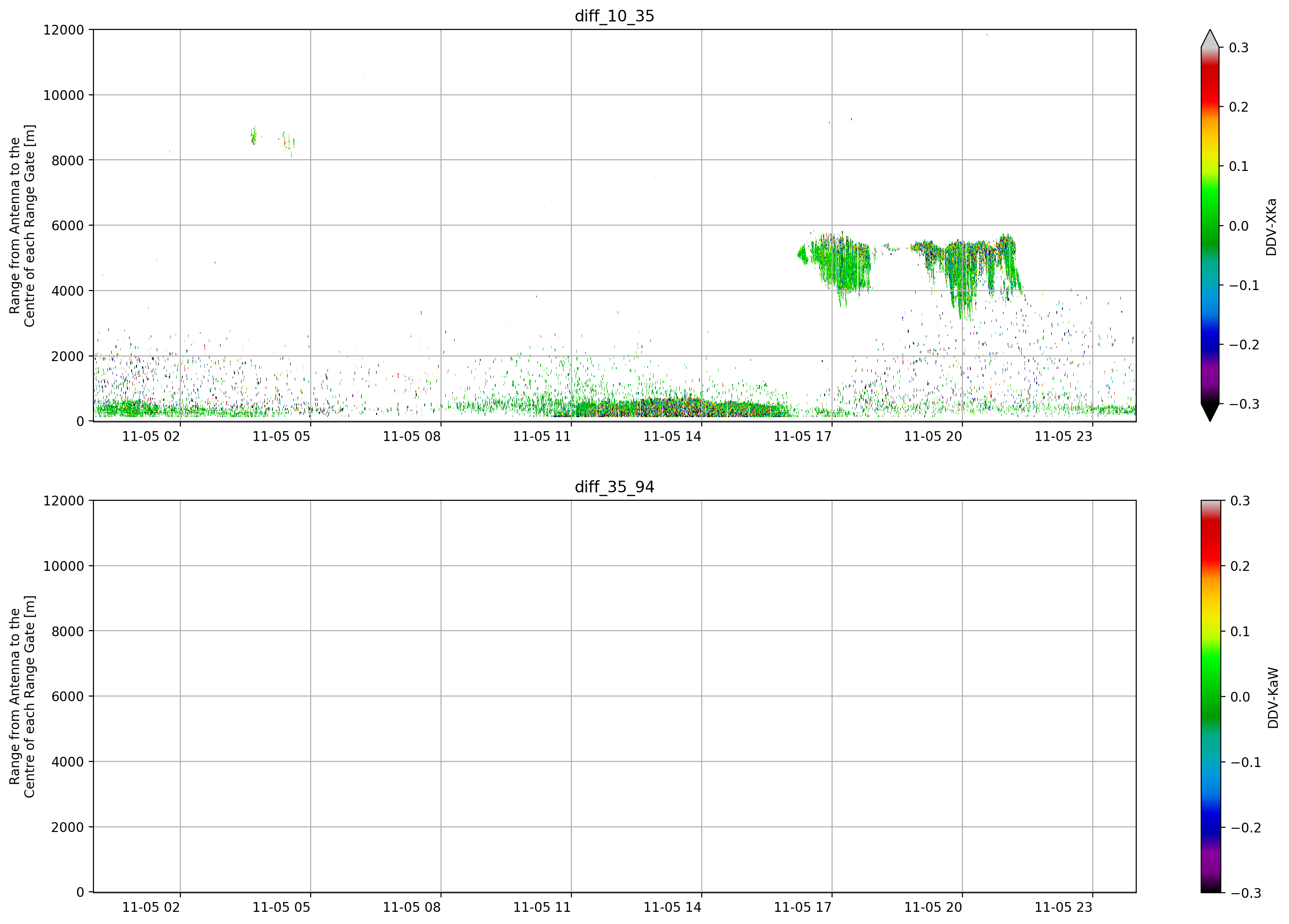Click the 11-05 05 x-tick under diff_35_94
The height and width of the screenshot is (924, 1289).
281,908
